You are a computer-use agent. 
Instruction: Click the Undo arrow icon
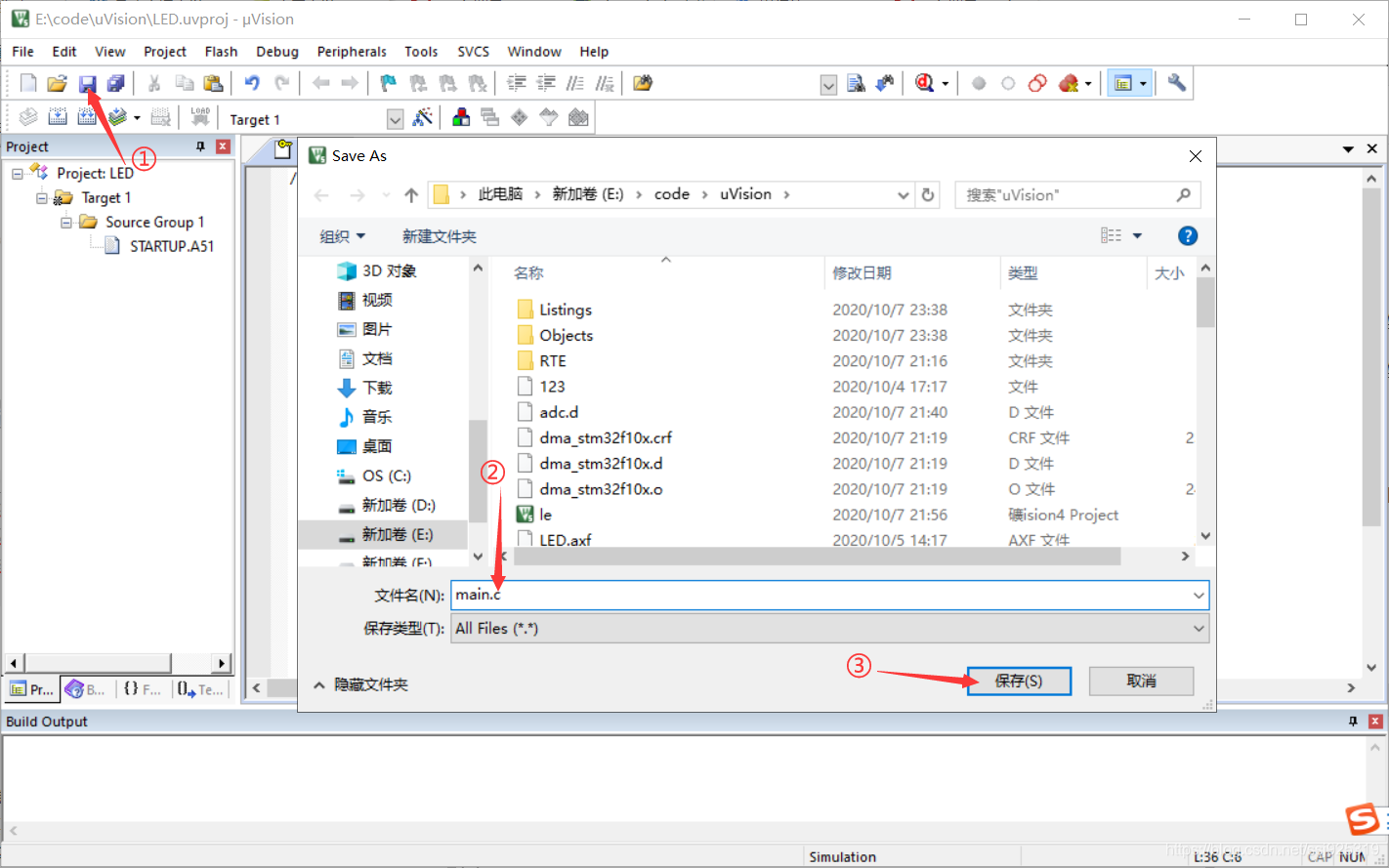click(252, 84)
